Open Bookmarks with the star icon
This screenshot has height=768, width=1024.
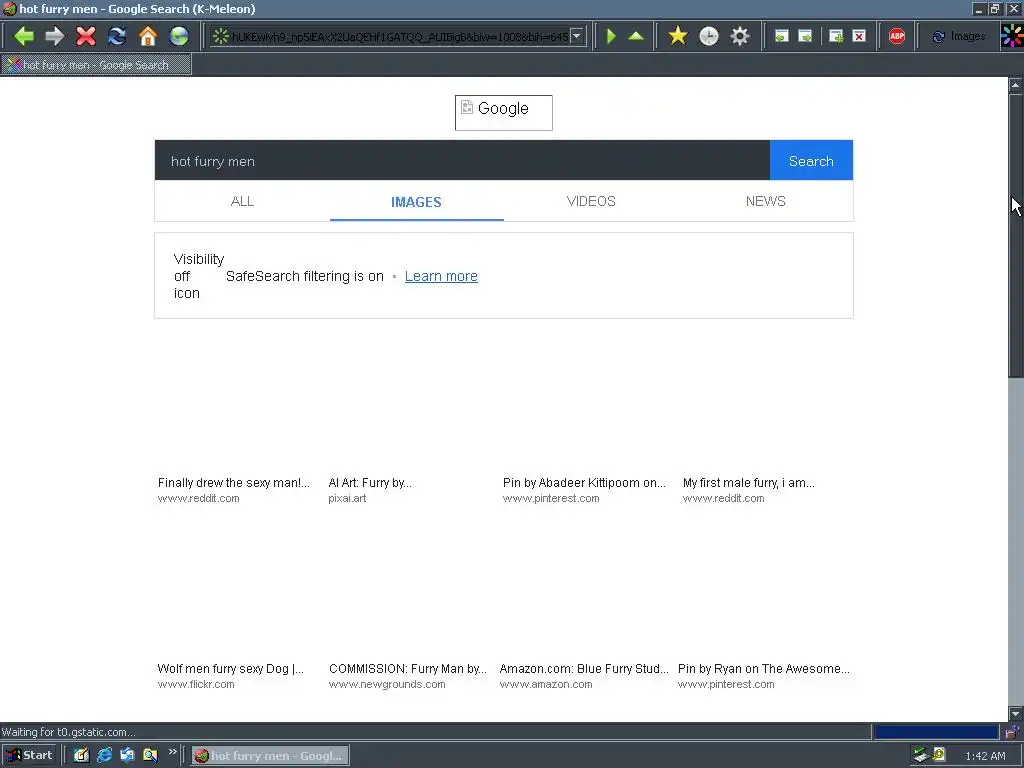pos(678,36)
